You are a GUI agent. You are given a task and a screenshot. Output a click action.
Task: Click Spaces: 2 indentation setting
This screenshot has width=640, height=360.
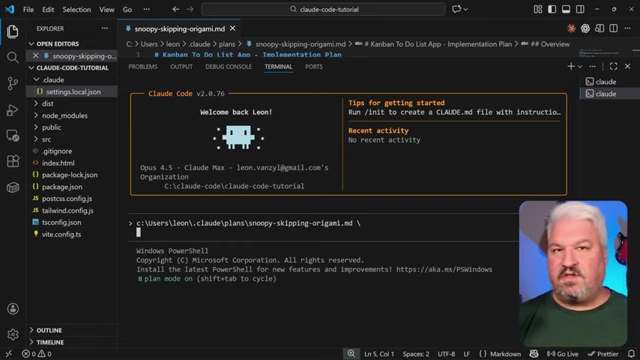pos(416,354)
